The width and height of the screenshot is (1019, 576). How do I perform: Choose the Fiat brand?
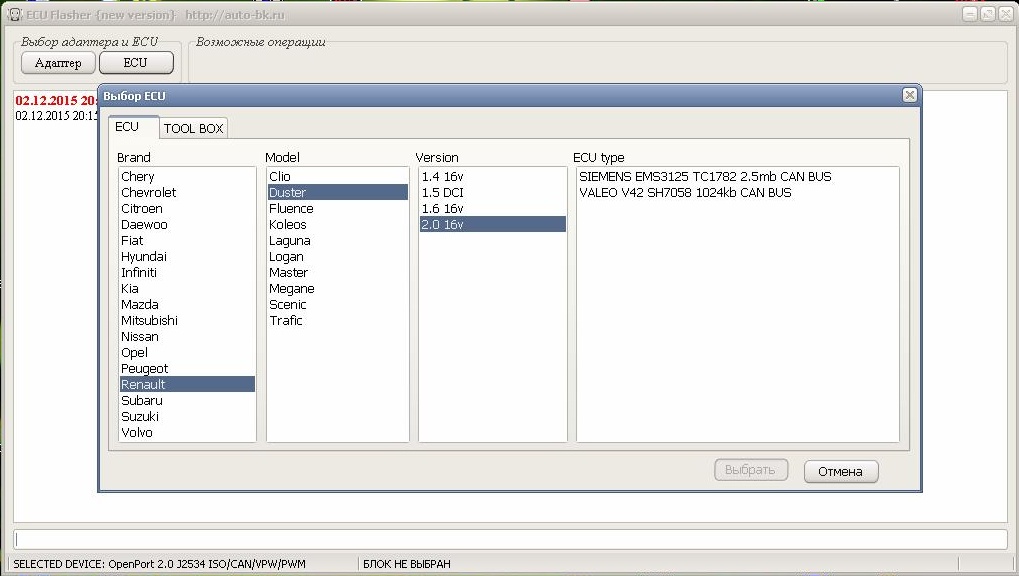coord(187,241)
